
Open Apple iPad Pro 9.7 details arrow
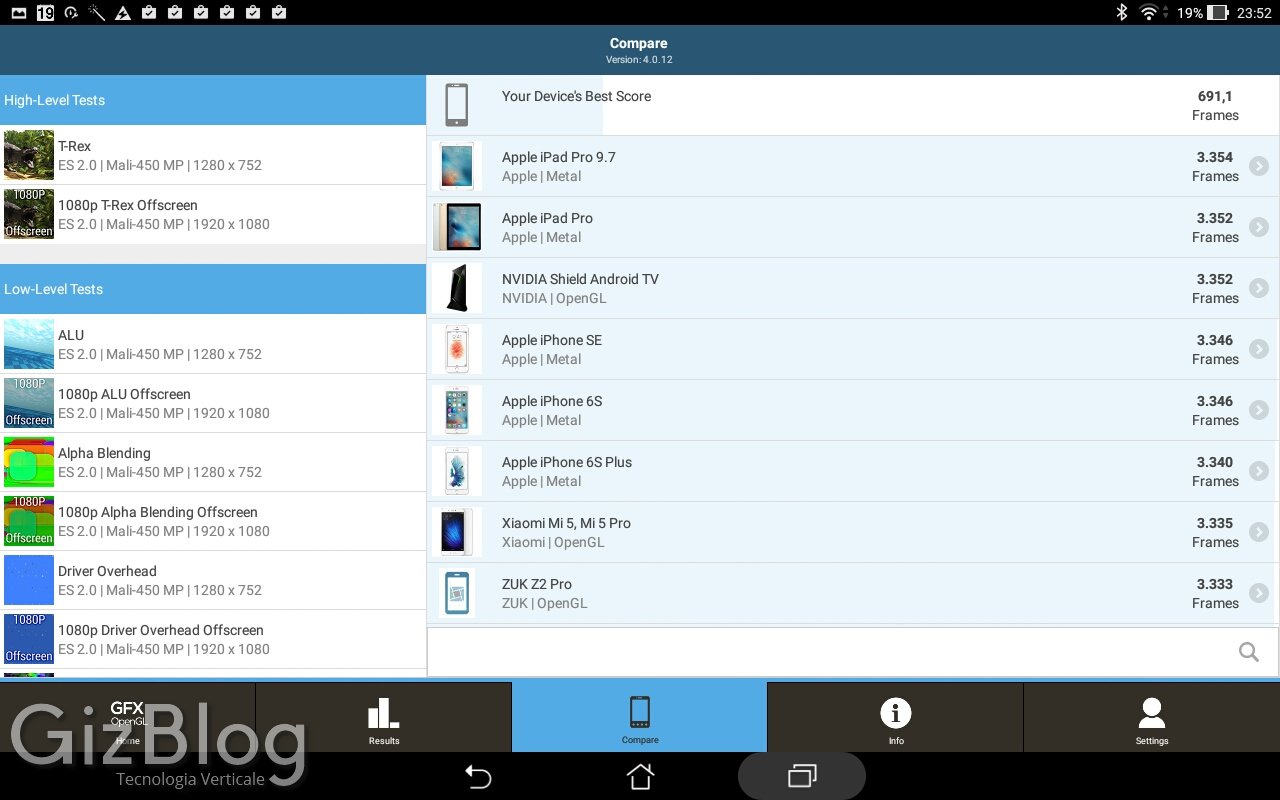pyautogui.click(x=1259, y=166)
